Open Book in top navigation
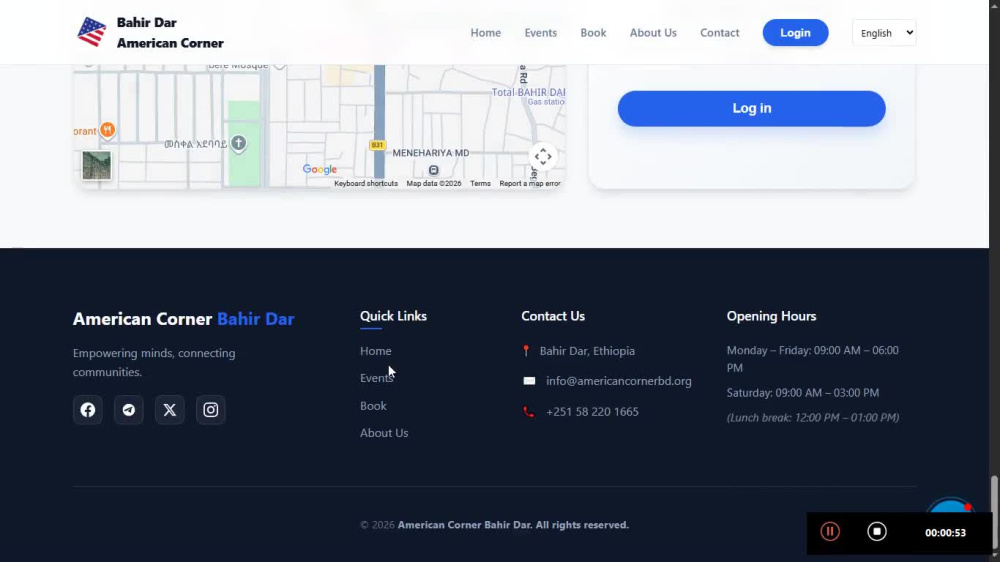Viewport: 1000px width, 562px height. [x=593, y=33]
